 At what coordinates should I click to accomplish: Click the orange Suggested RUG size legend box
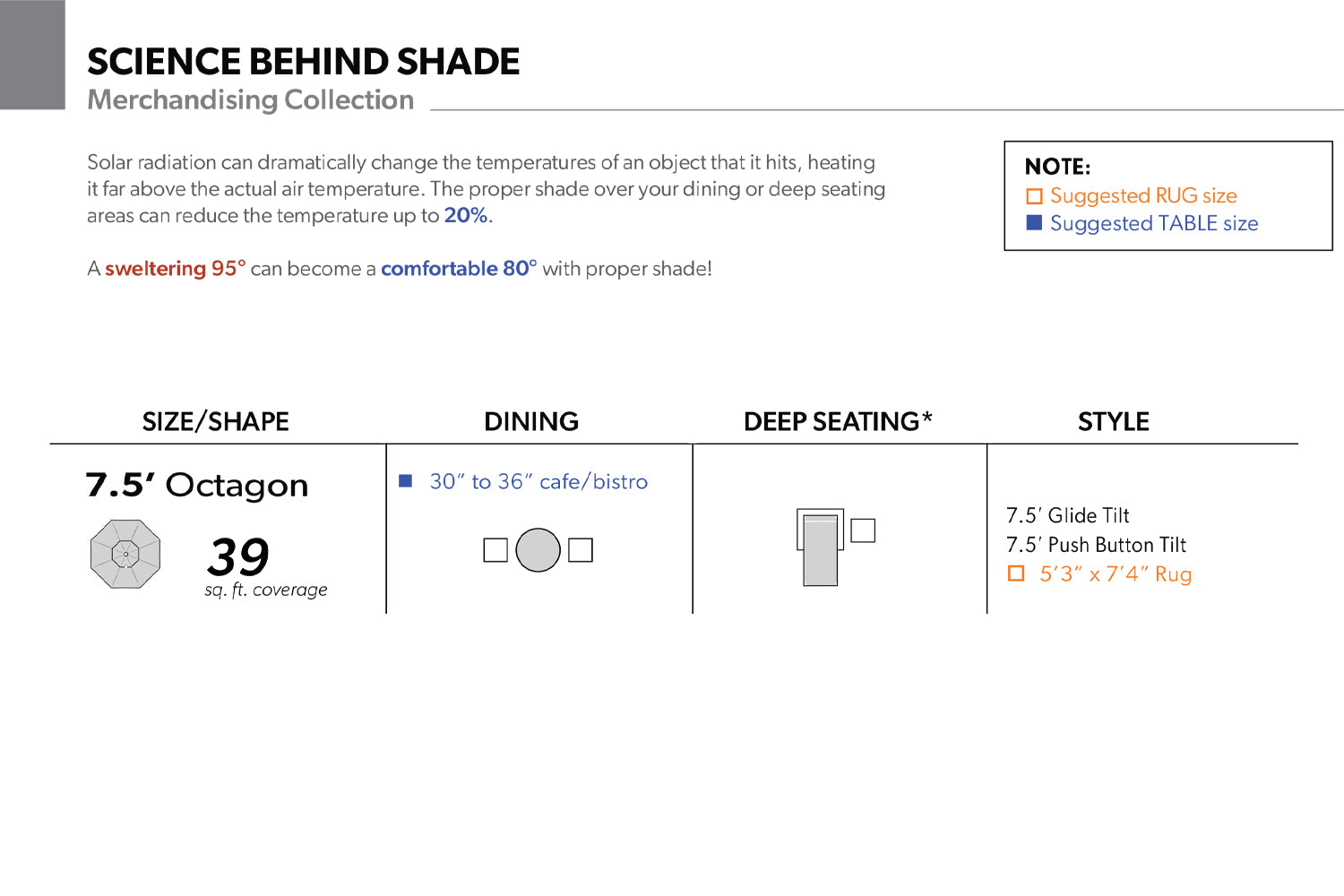click(1034, 196)
